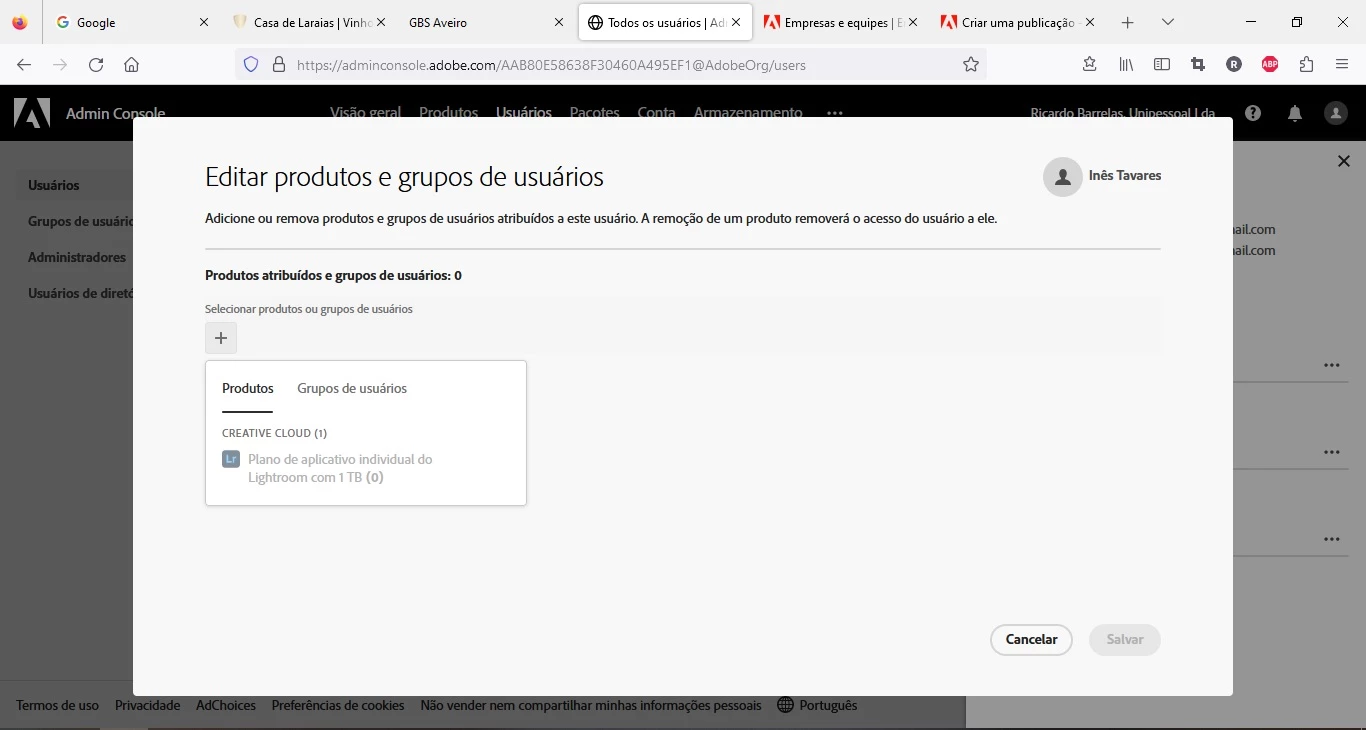This screenshot has height=730, width=1366.
Task: Open the Produtos navigation item
Action: [448, 113]
